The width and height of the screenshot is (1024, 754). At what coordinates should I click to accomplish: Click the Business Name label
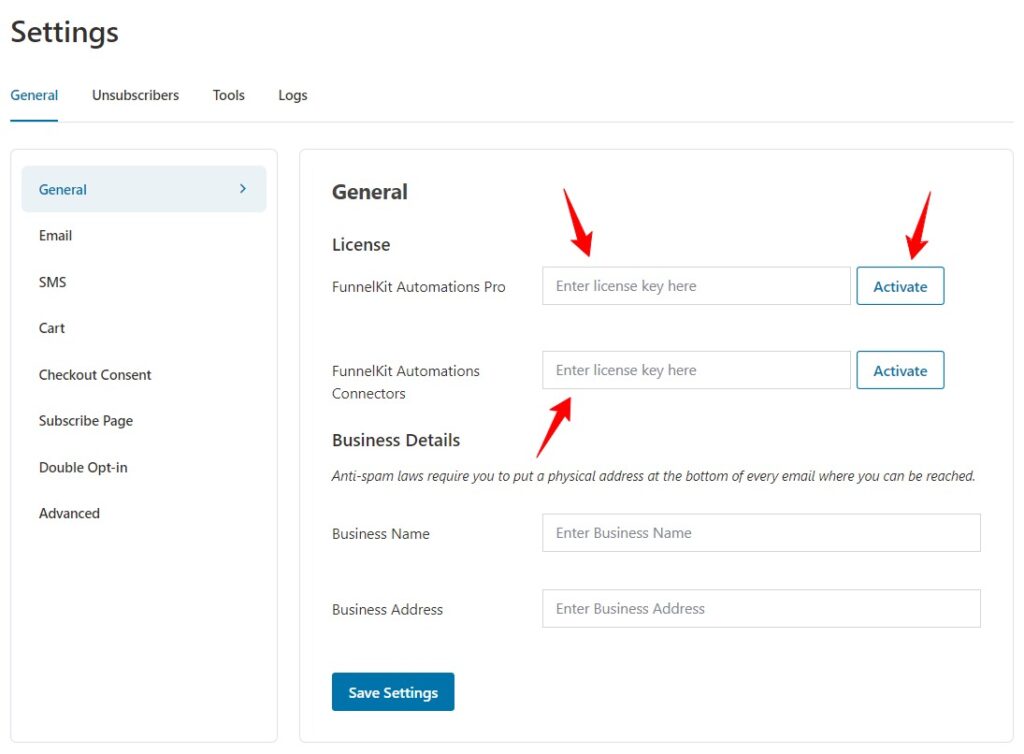(x=381, y=534)
